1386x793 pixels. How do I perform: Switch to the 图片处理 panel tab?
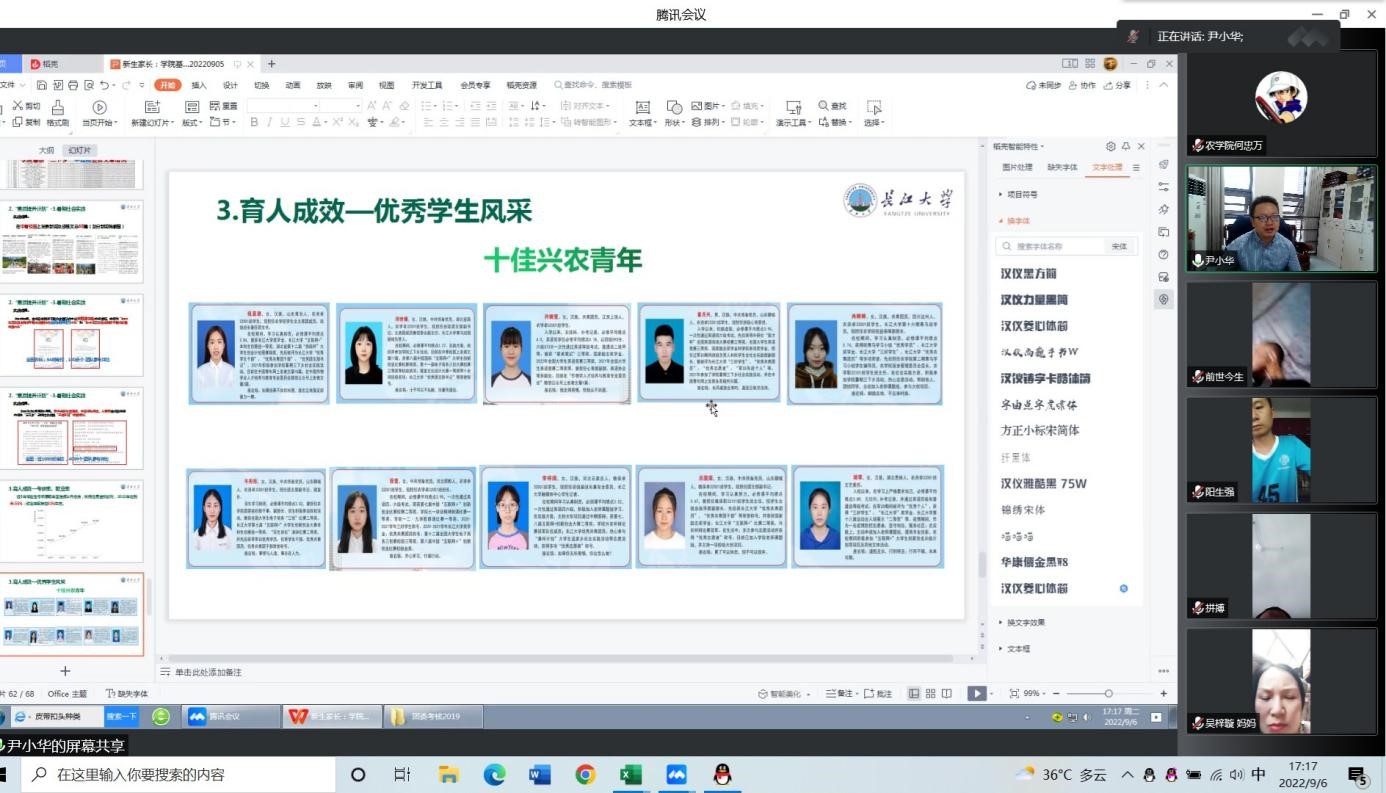tap(1017, 167)
